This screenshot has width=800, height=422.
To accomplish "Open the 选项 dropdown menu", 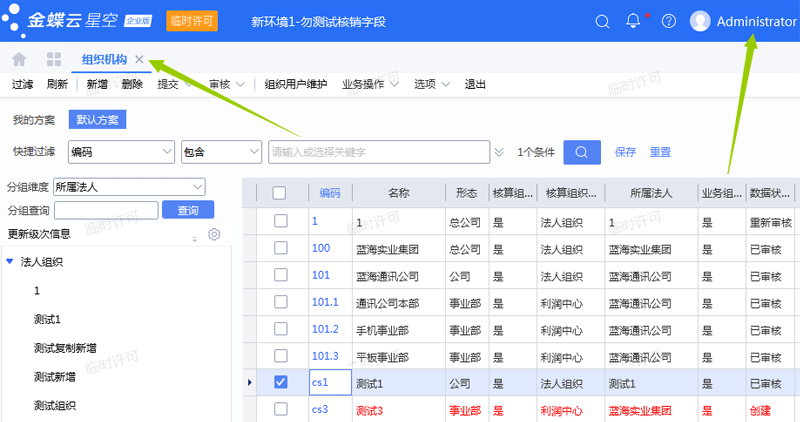I will click(x=432, y=84).
